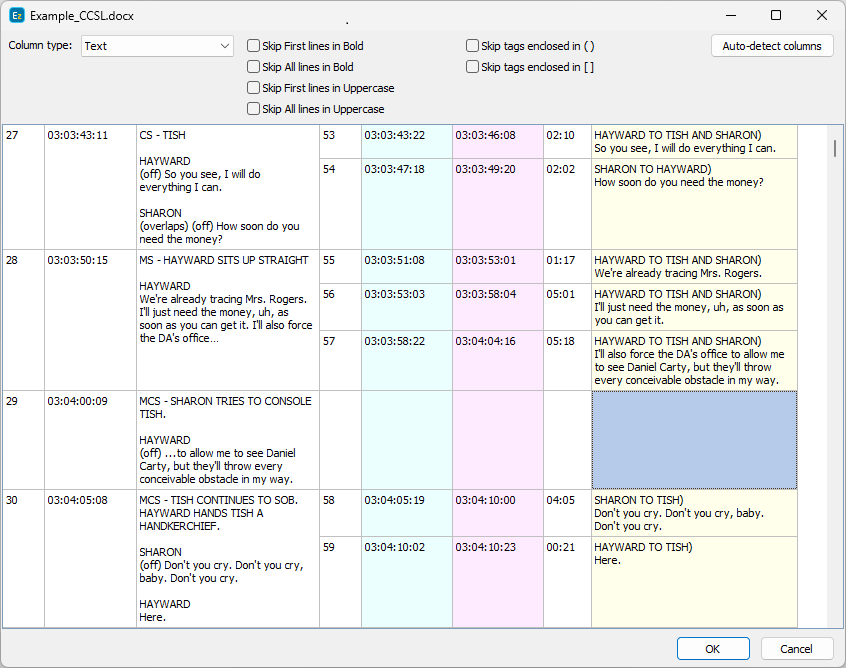The height and width of the screenshot is (668, 846).
Task: Maximize the Example_CCSL.docx window
Action: pyautogui.click(x=776, y=16)
